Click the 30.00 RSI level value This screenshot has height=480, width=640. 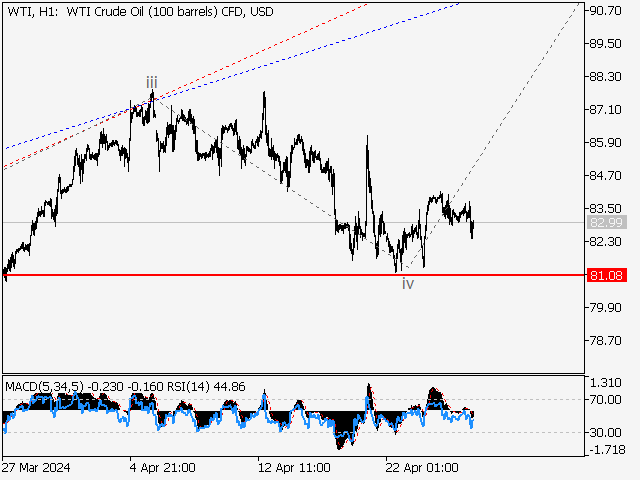(605, 432)
